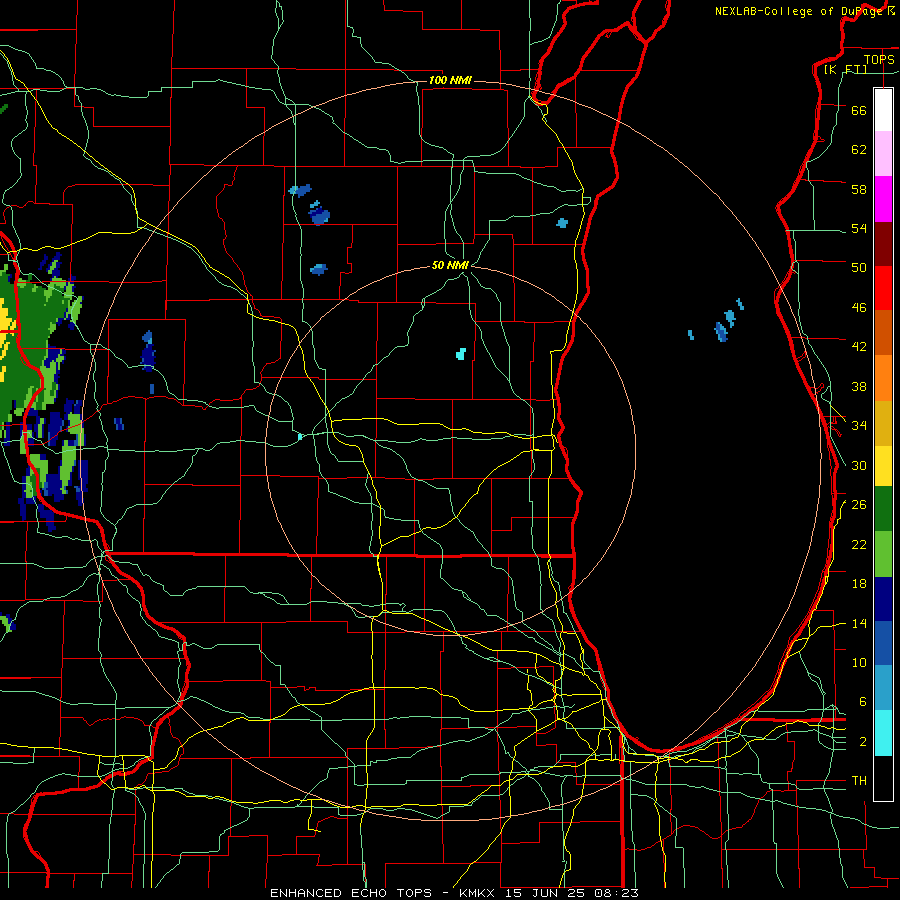Click the 'KMKX' radar site identifier
This screenshot has height=900, width=900.
tap(479, 893)
